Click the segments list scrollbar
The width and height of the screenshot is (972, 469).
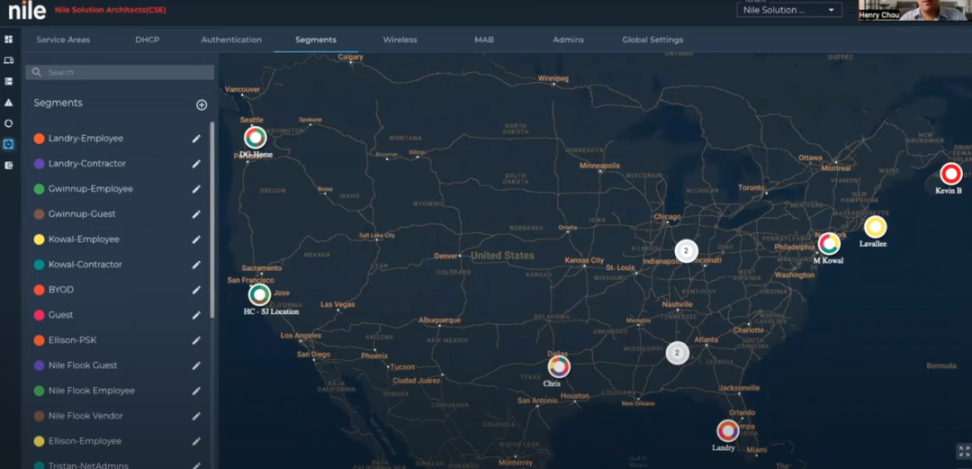coord(212,220)
